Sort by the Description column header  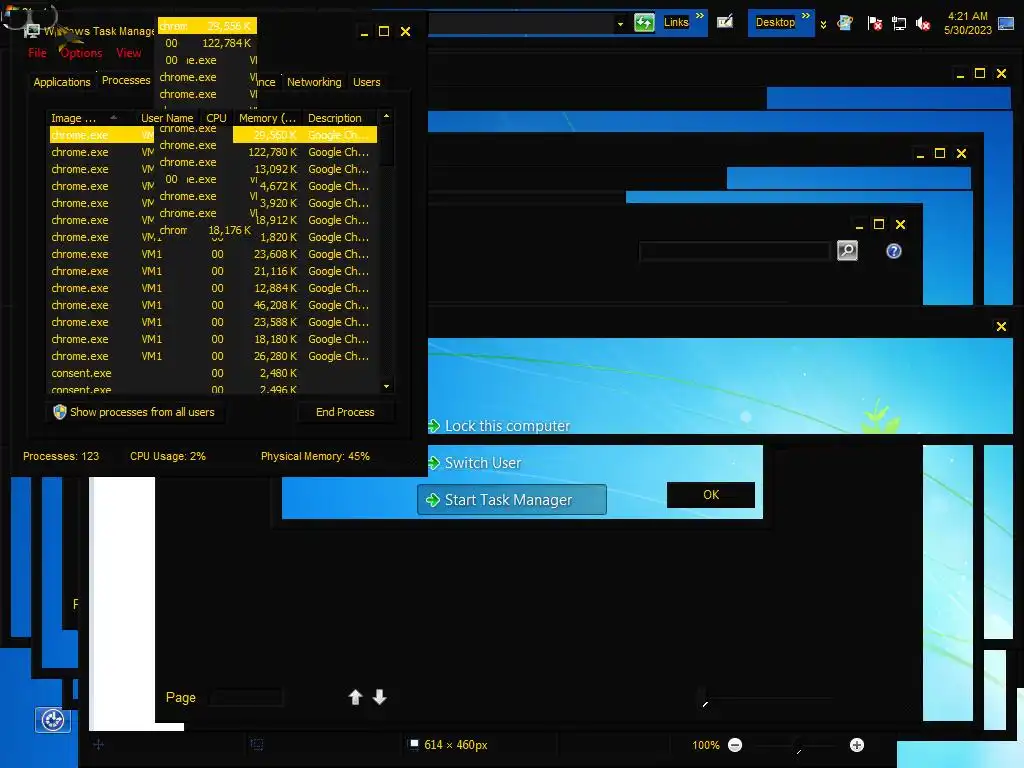click(339, 118)
